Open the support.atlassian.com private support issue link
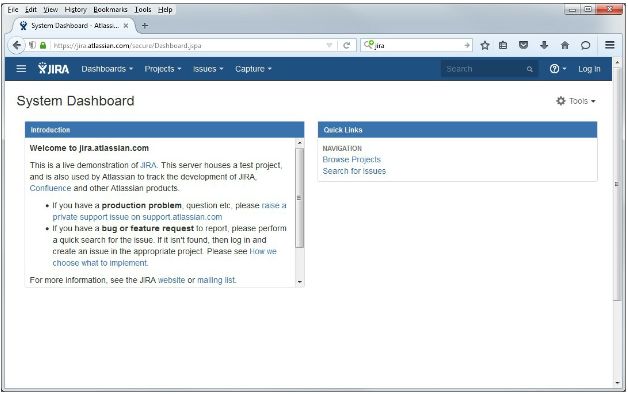 (137, 217)
